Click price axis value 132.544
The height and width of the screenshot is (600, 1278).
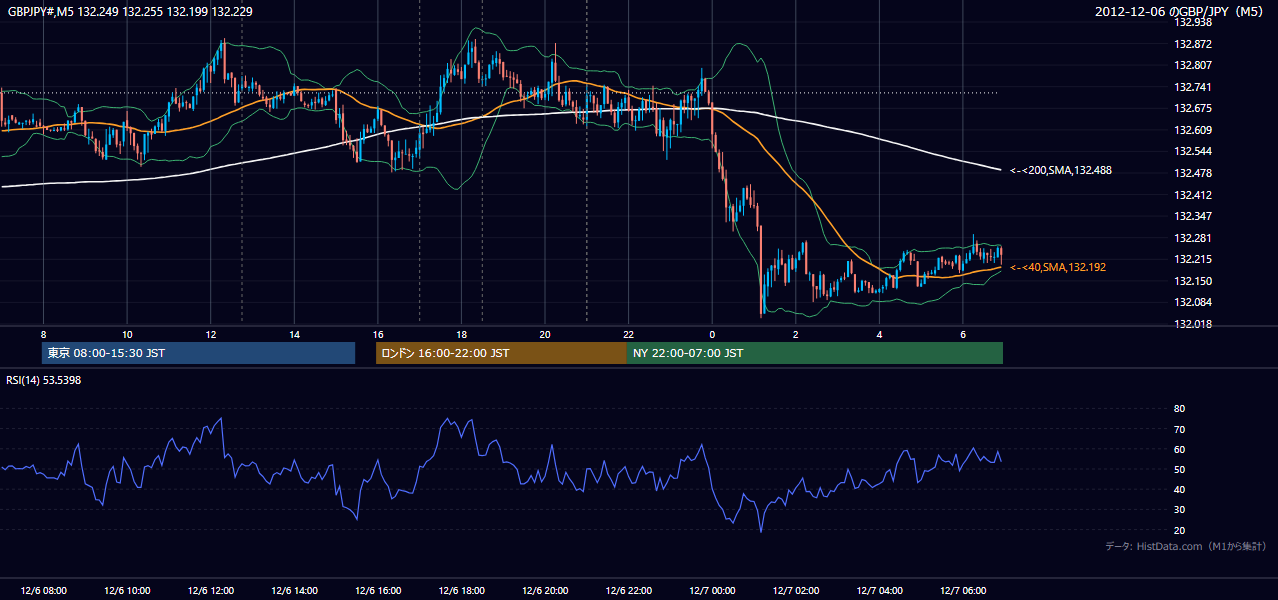[x=1193, y=152]
